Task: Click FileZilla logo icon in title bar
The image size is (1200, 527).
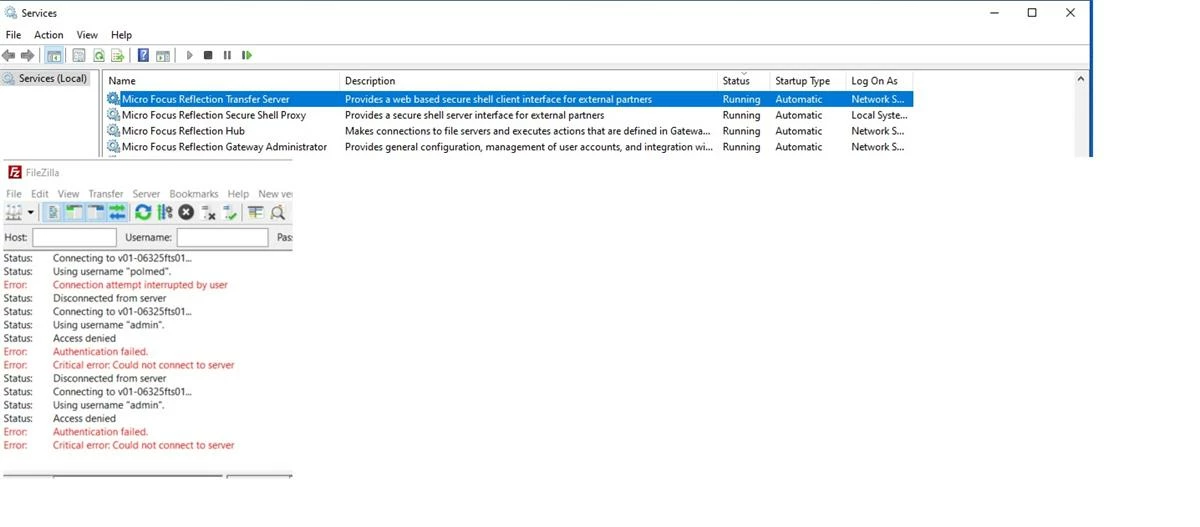Action: click(x=14, y=172)
